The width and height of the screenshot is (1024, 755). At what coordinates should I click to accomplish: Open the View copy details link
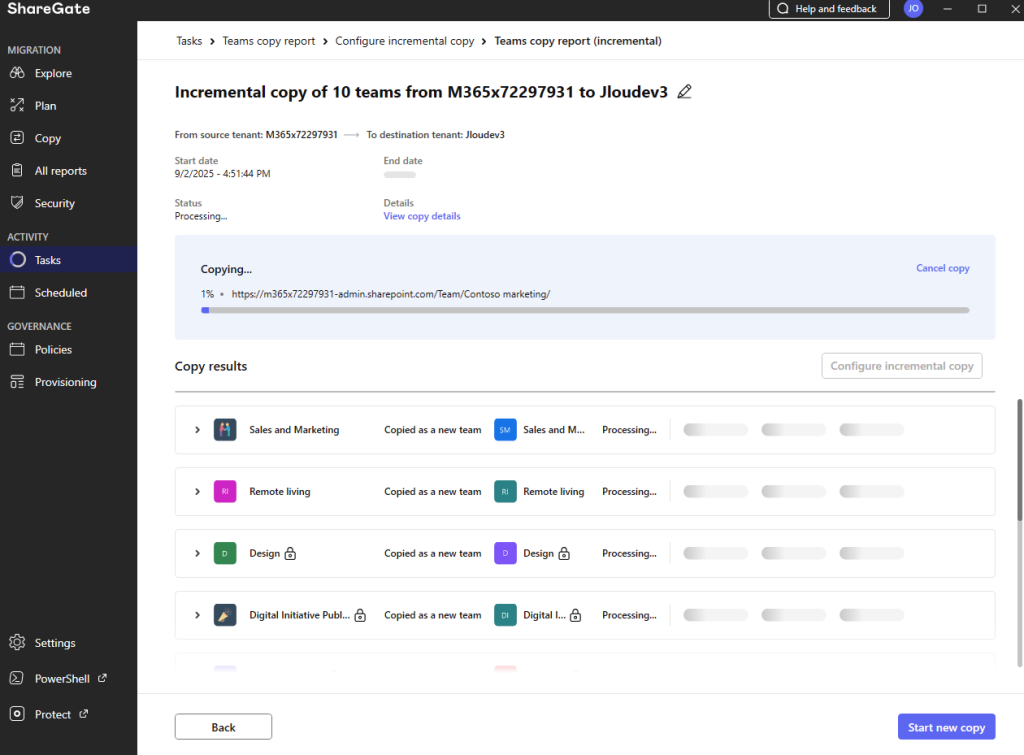pyautogui.click(x=421, y=216)
